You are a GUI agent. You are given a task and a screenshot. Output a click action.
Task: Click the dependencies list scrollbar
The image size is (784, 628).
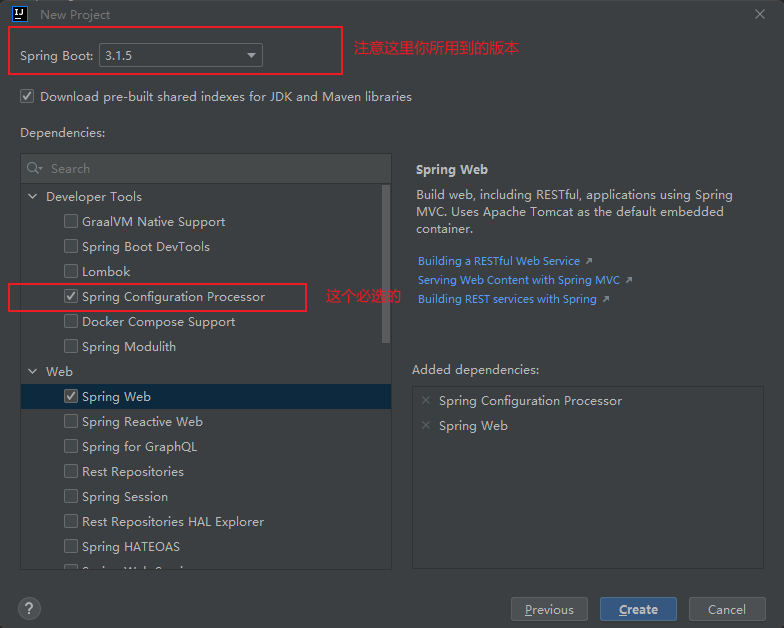pyautogui.click(x=386, y=264)
